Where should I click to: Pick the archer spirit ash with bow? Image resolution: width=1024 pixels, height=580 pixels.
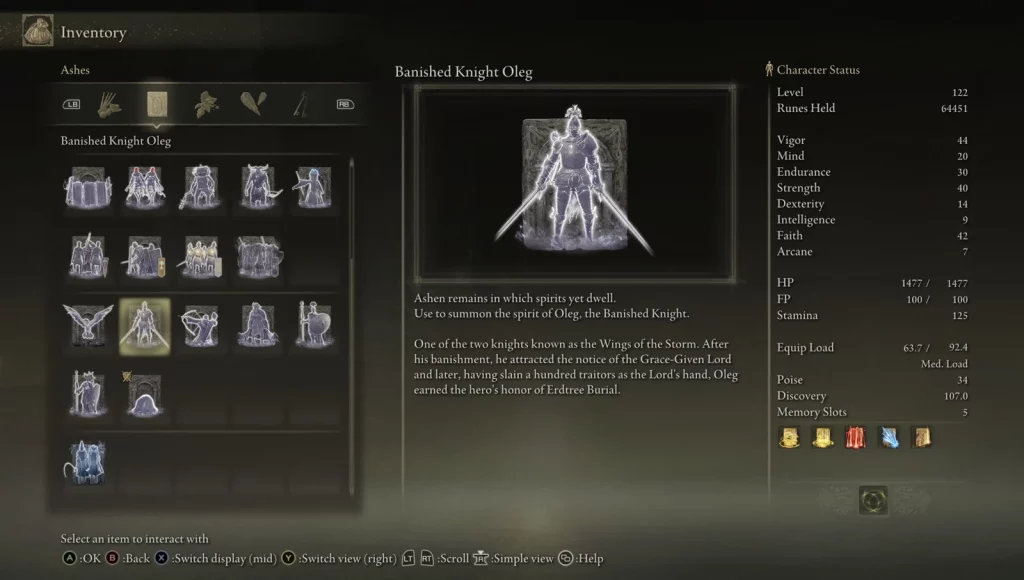coord(200,325)
